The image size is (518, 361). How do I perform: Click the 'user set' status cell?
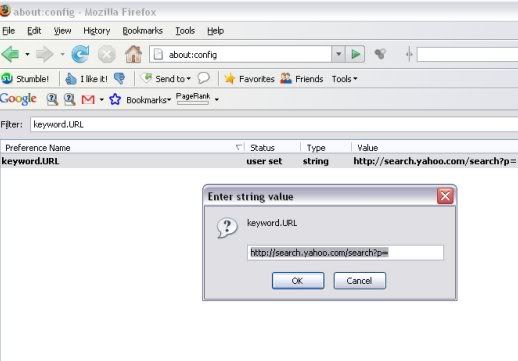tap(264, 161)
